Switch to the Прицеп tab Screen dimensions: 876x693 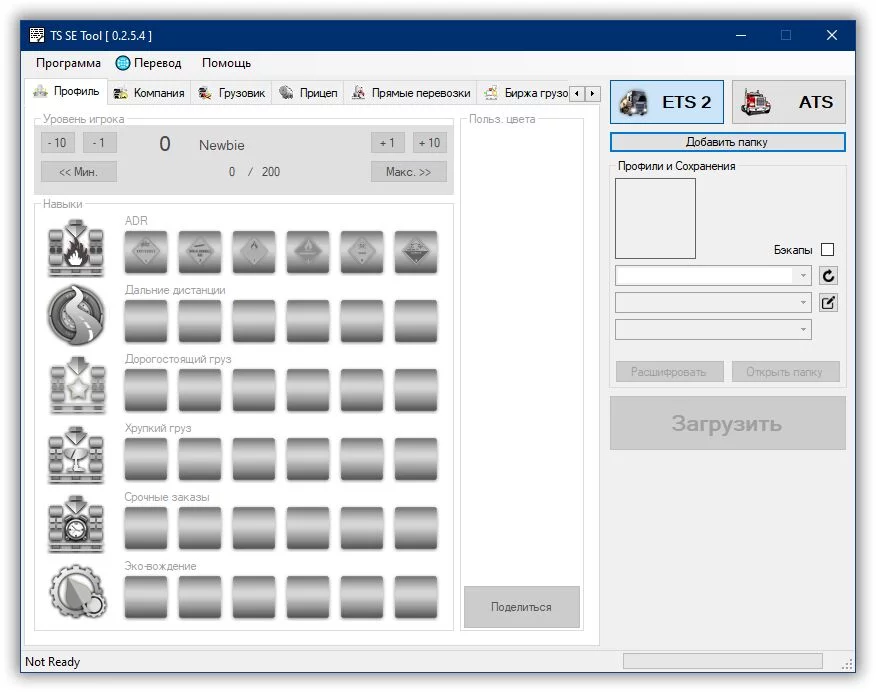coord(308,93)
